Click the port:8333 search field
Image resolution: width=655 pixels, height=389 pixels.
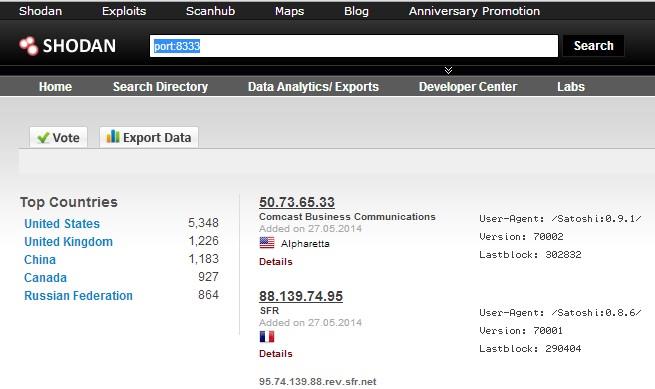point(354,46)
